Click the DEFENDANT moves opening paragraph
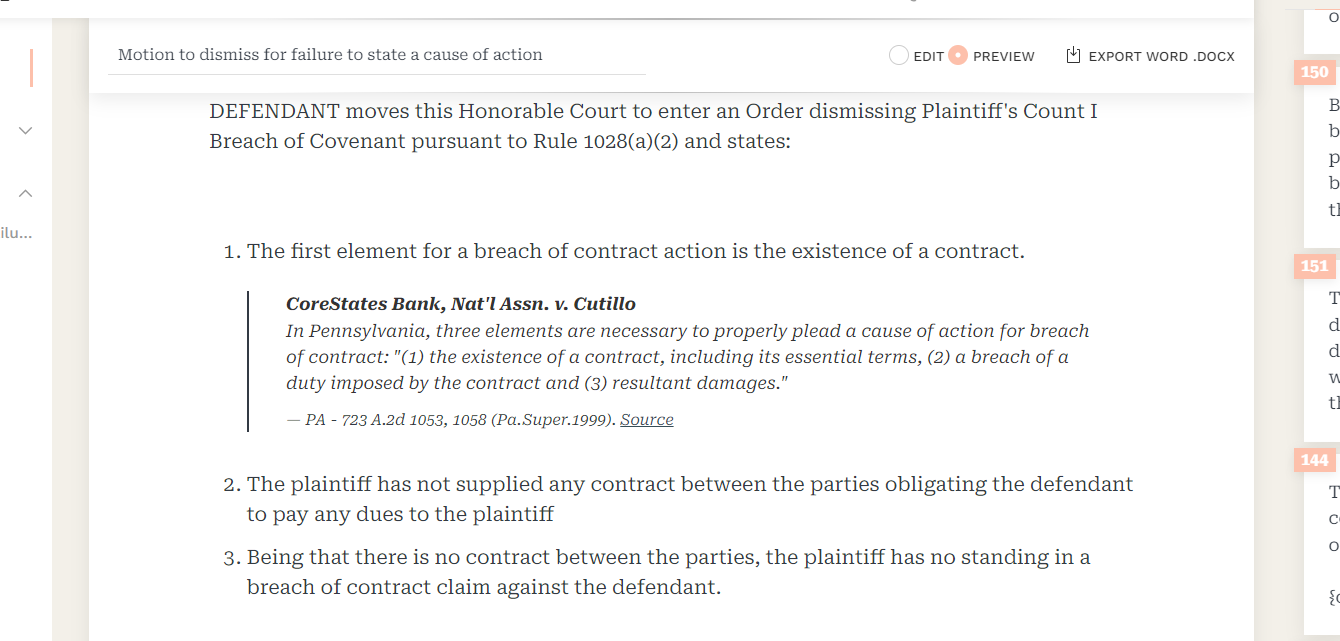Screen dimensions: 1340x641 pyautogui.click(x=653, y=126)
